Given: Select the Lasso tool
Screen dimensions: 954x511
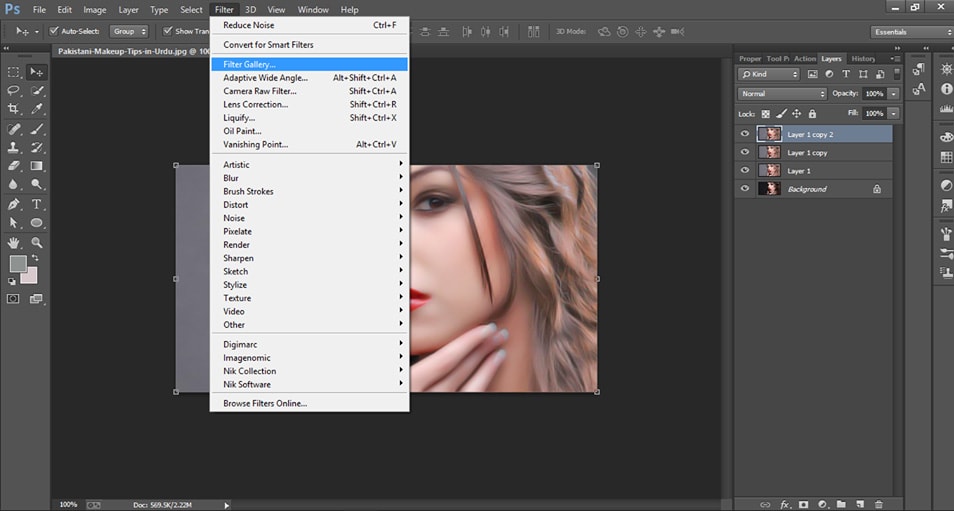Looking at the screenshot, I should 14,90.
